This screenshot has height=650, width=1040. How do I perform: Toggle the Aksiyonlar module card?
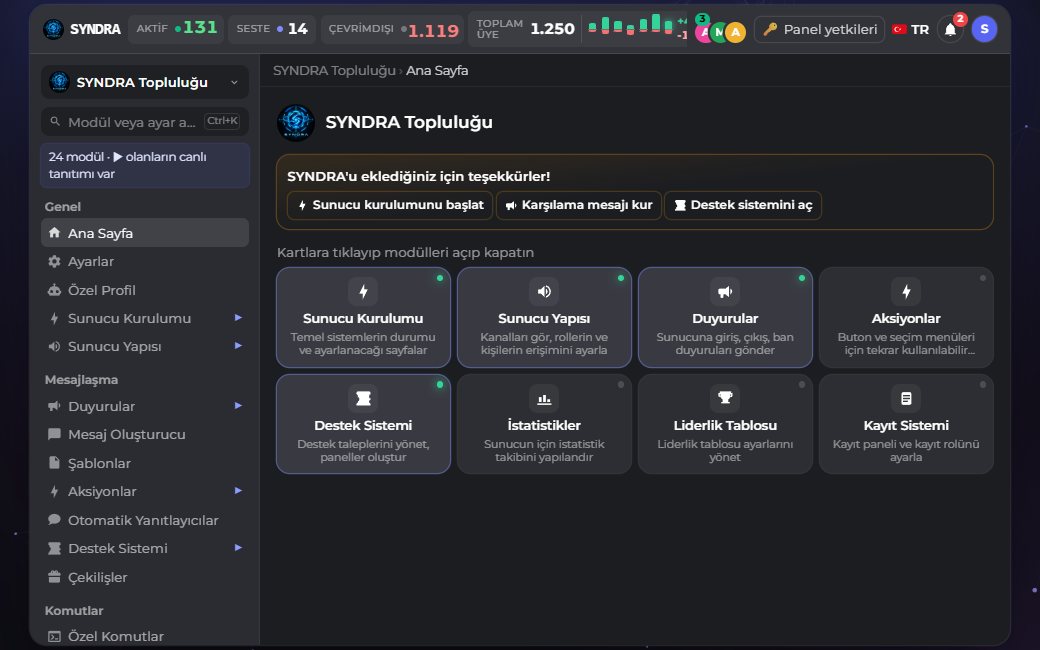906,317
